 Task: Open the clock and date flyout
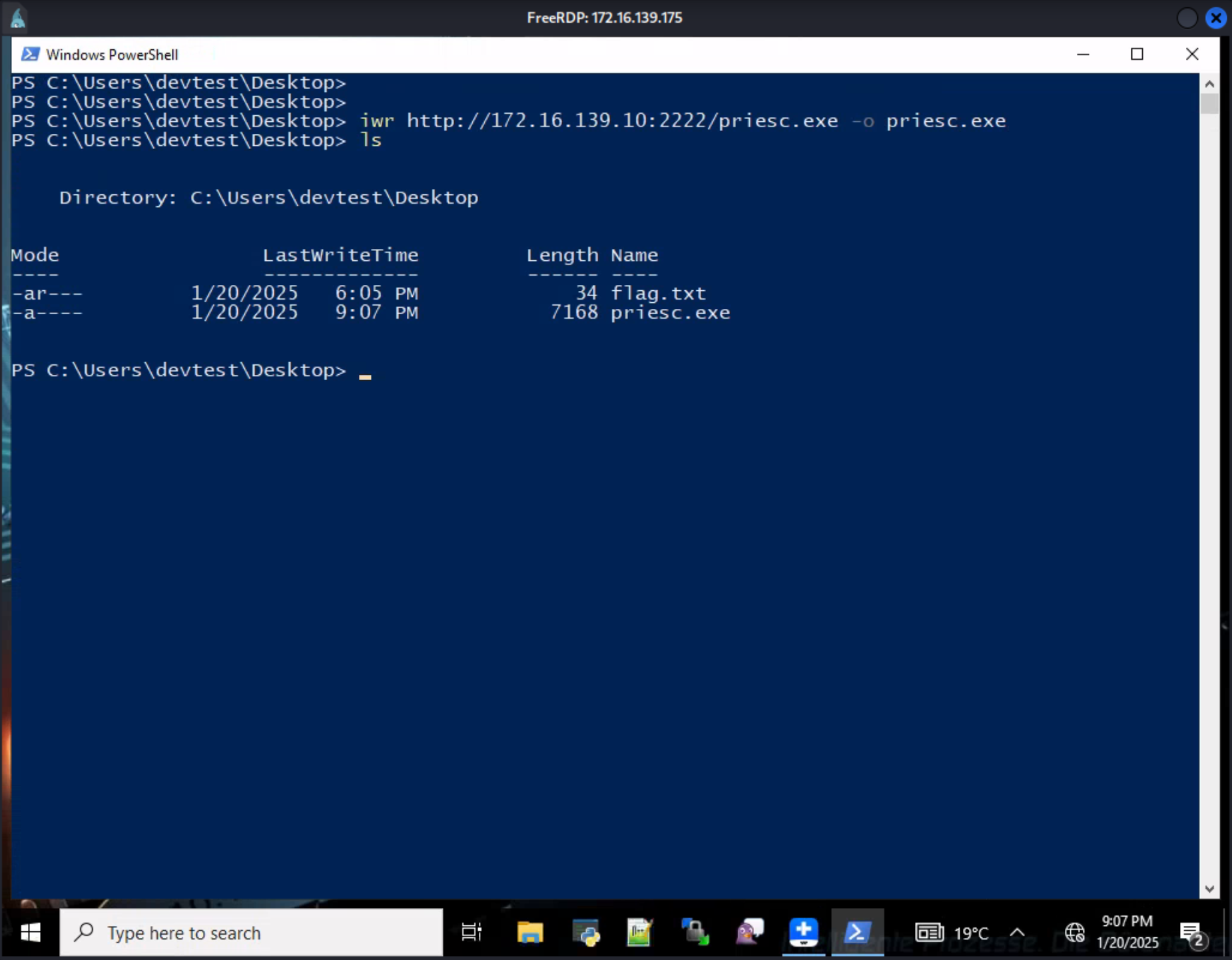point(1127,932)
